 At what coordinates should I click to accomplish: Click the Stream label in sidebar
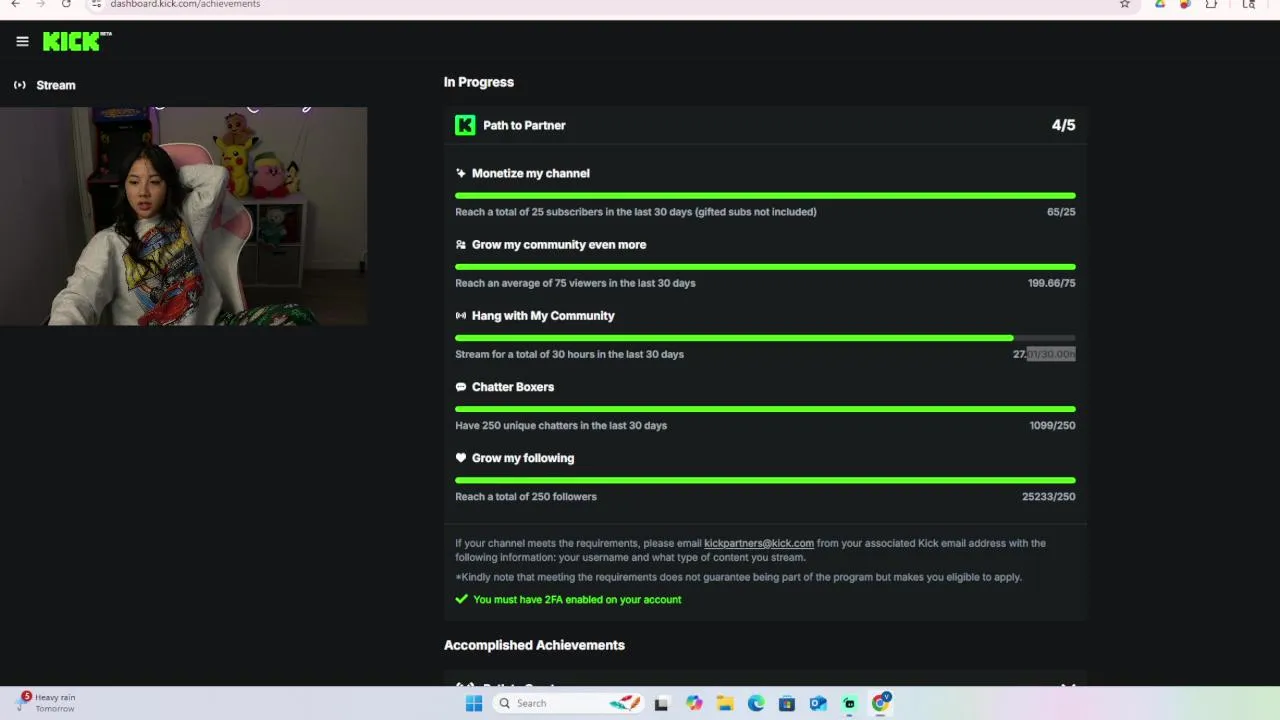(x=56, y=85)
